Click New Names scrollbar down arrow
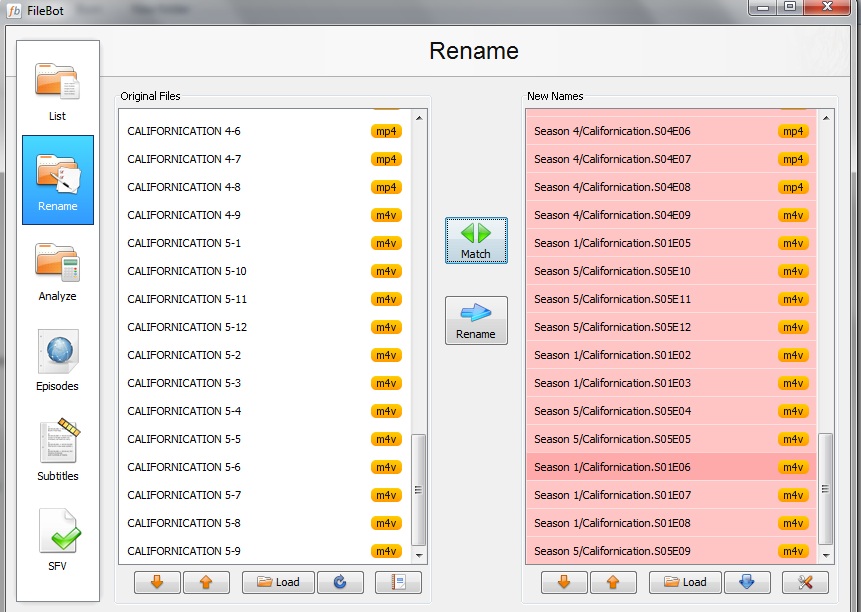This screenshot has height=612, width=861. pyautogui.click(x=826, y=555)
